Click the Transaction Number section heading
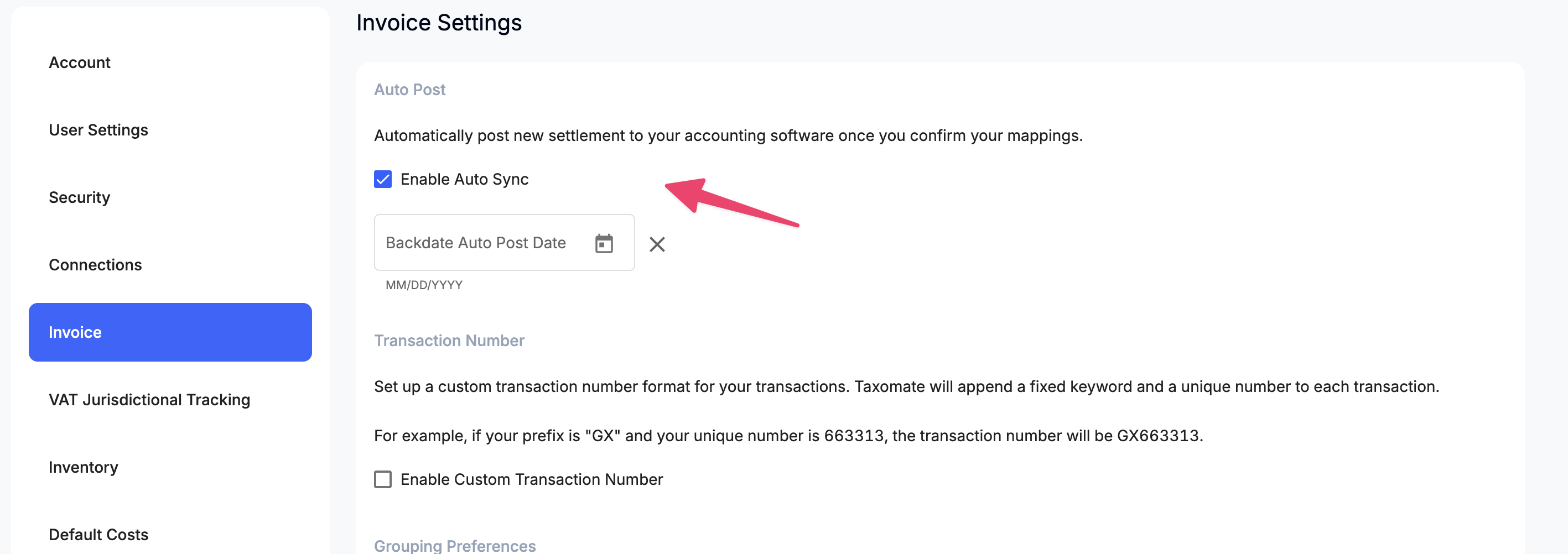 (x=449, y=341)
